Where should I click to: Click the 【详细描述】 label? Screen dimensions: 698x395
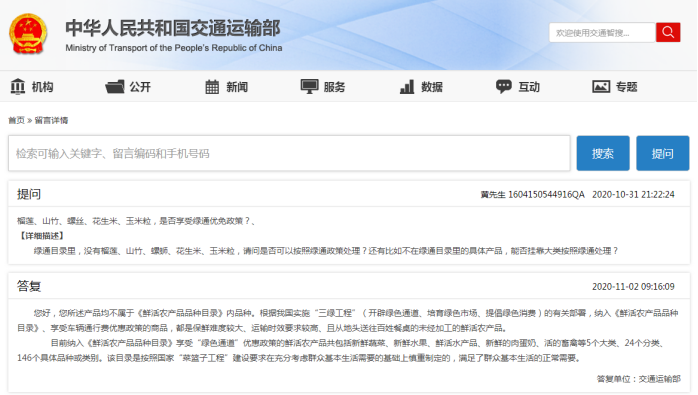(42, 236)
